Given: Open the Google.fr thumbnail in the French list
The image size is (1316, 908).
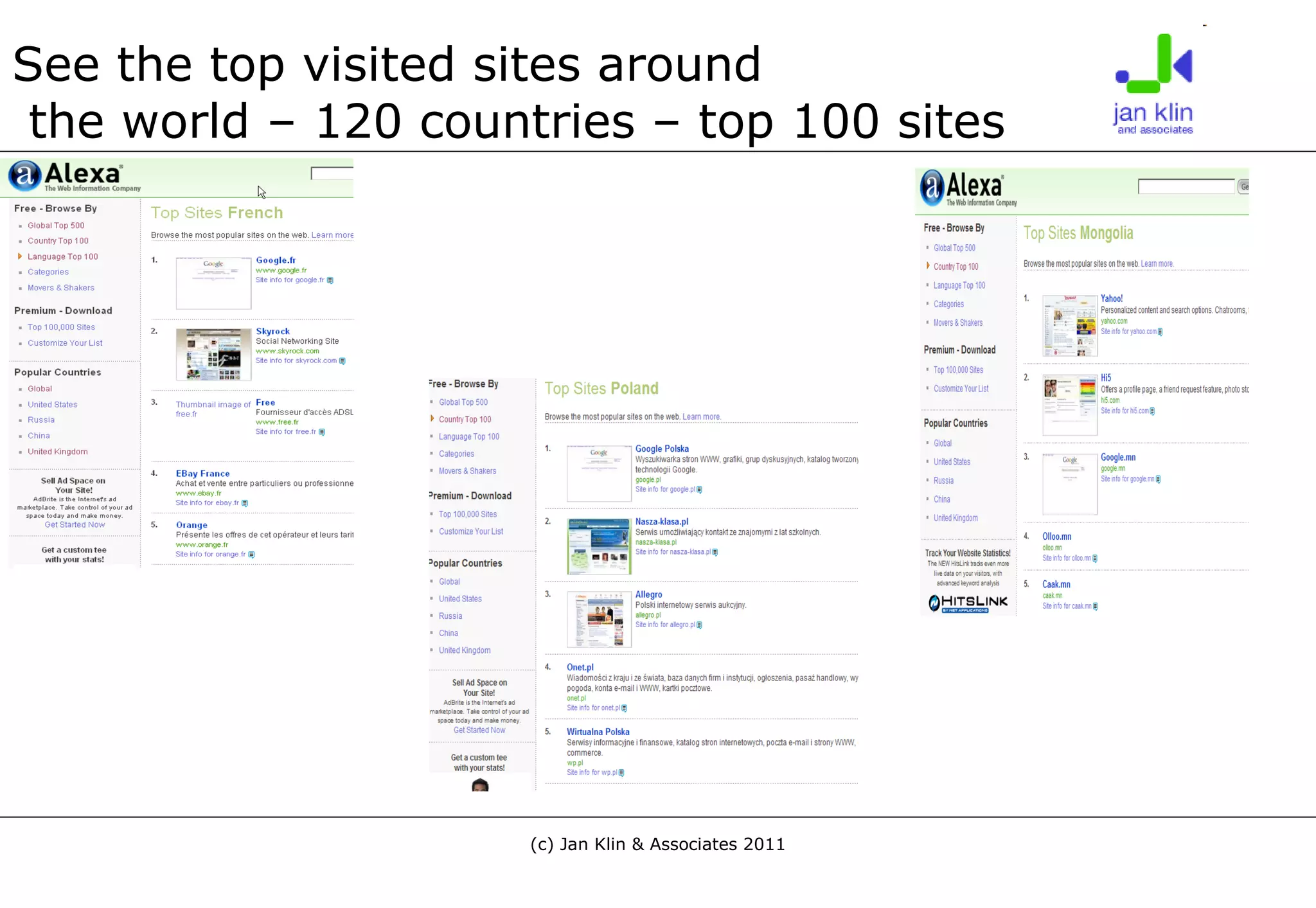Looking at the screenshot, I should [214, 283].
